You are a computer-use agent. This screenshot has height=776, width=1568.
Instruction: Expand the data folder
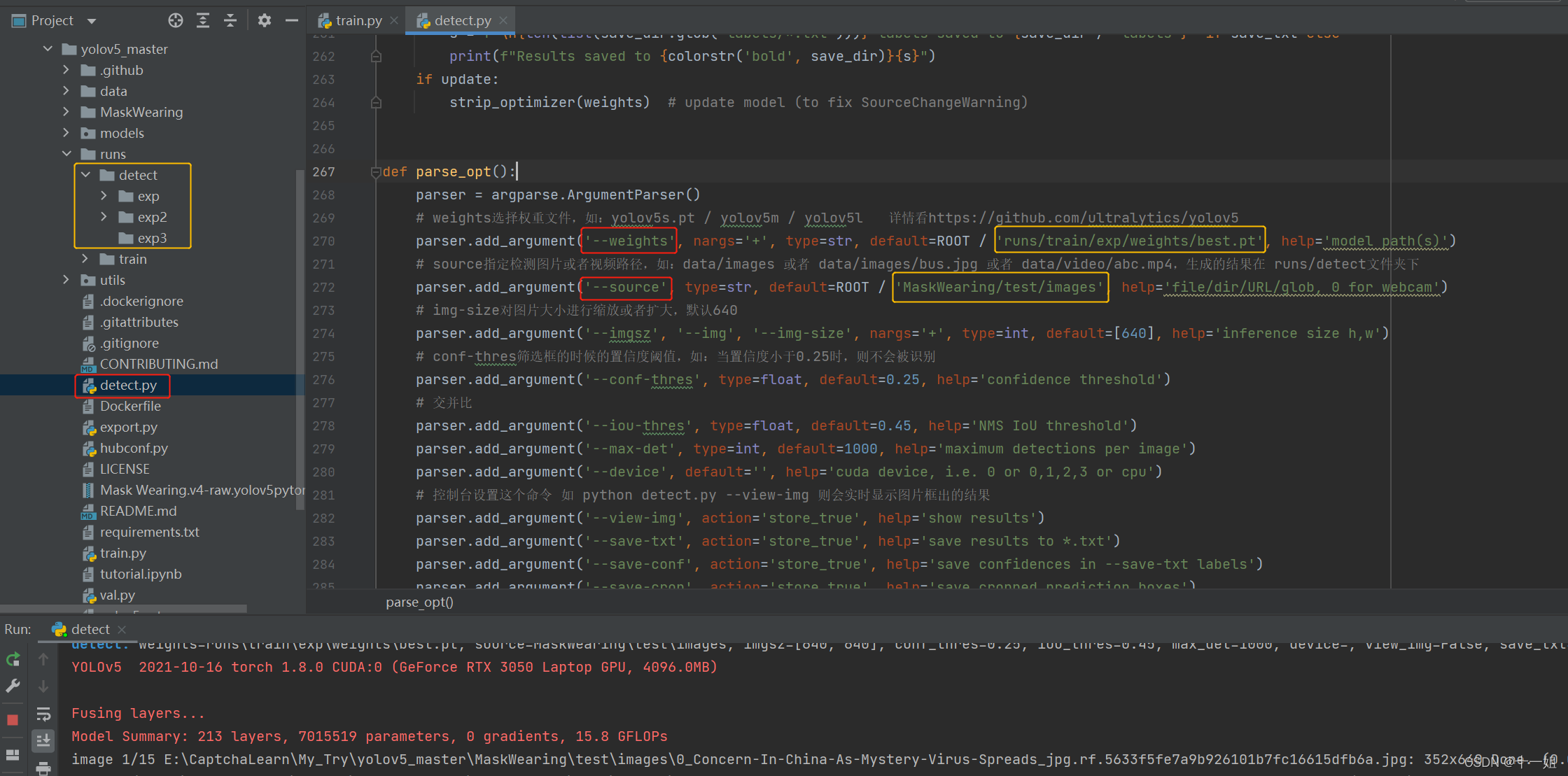[x=66, y=91]
